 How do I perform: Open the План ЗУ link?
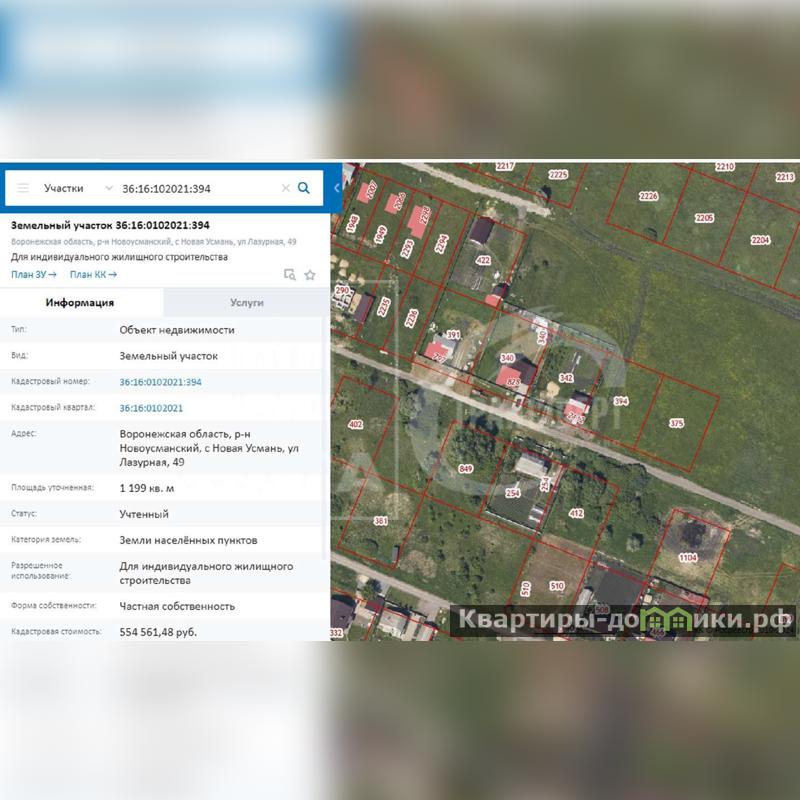pyautogui.click(x=33, y=274)
